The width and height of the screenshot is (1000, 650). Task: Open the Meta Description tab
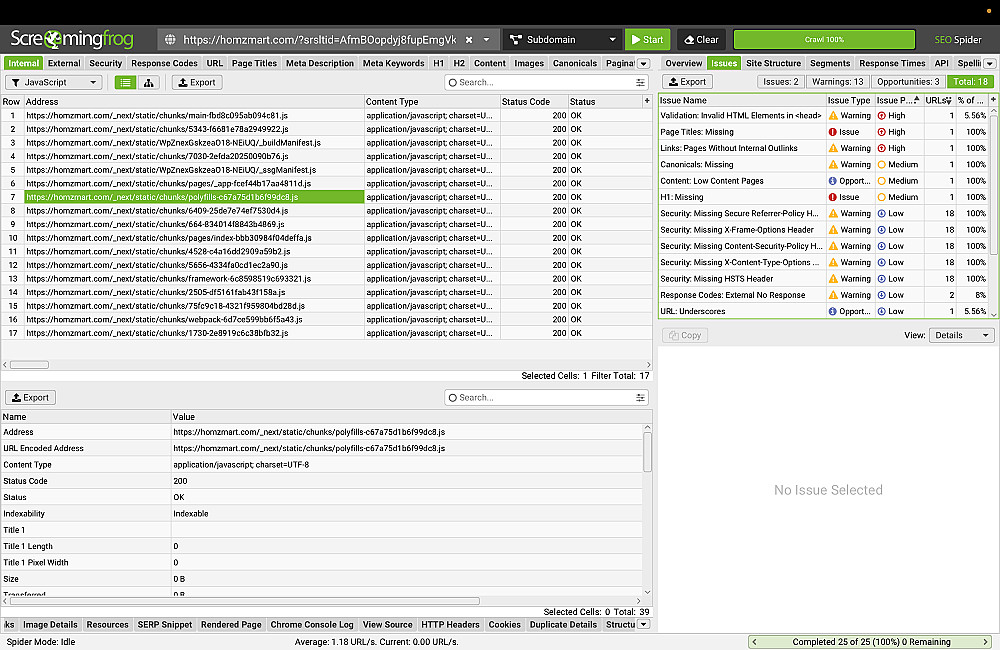click(x=320, y=63)
